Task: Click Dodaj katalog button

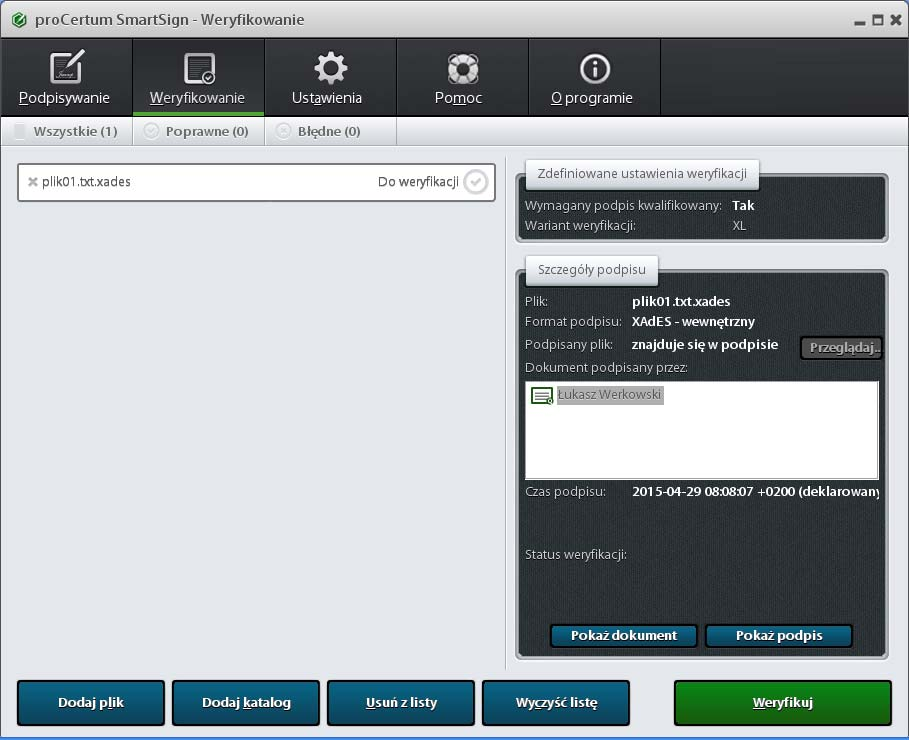Action: coord(246,703)
